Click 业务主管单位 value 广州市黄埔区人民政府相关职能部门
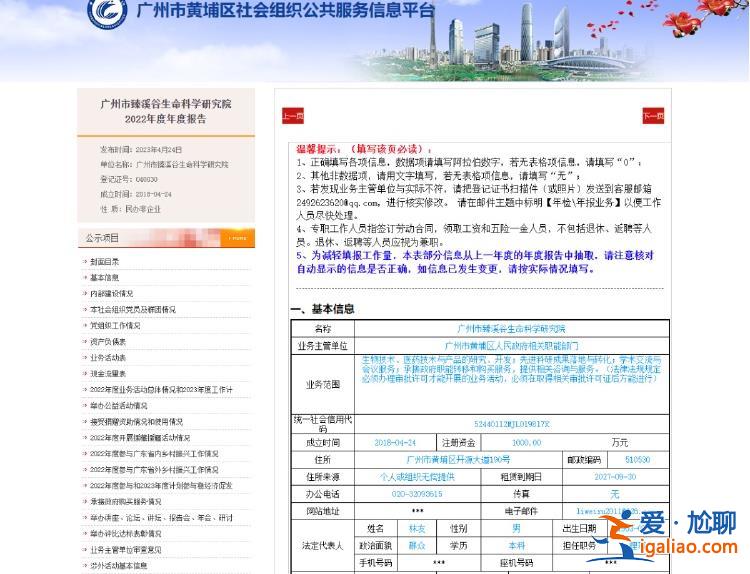Image resolution: width=750 pixels, height=574 pixels. click(x=511, y=346)
